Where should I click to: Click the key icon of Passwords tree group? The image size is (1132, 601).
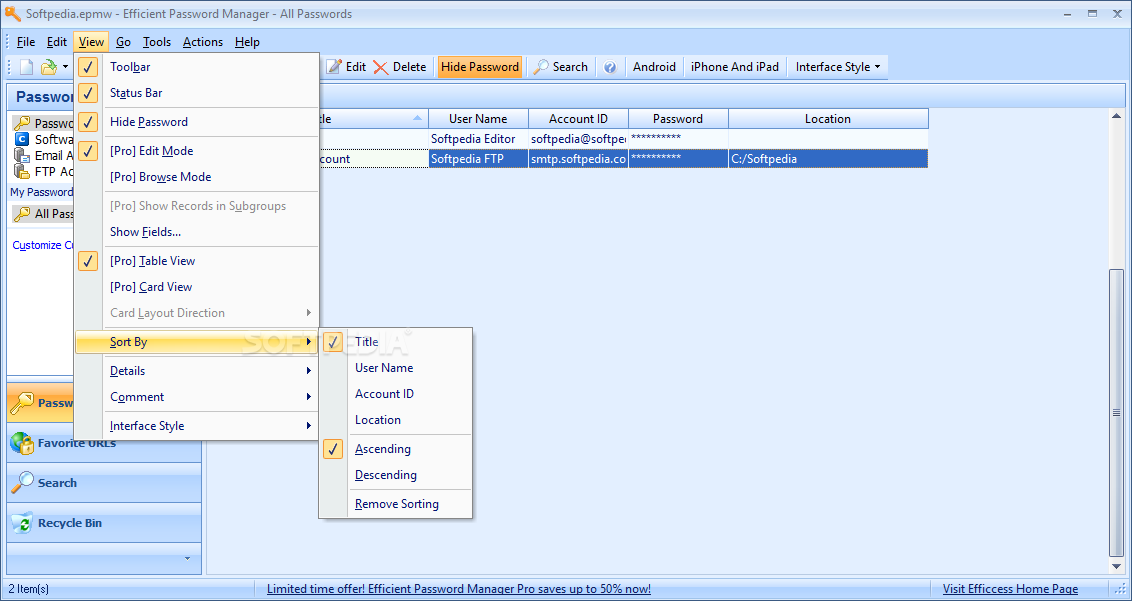(x=22, y=124)
